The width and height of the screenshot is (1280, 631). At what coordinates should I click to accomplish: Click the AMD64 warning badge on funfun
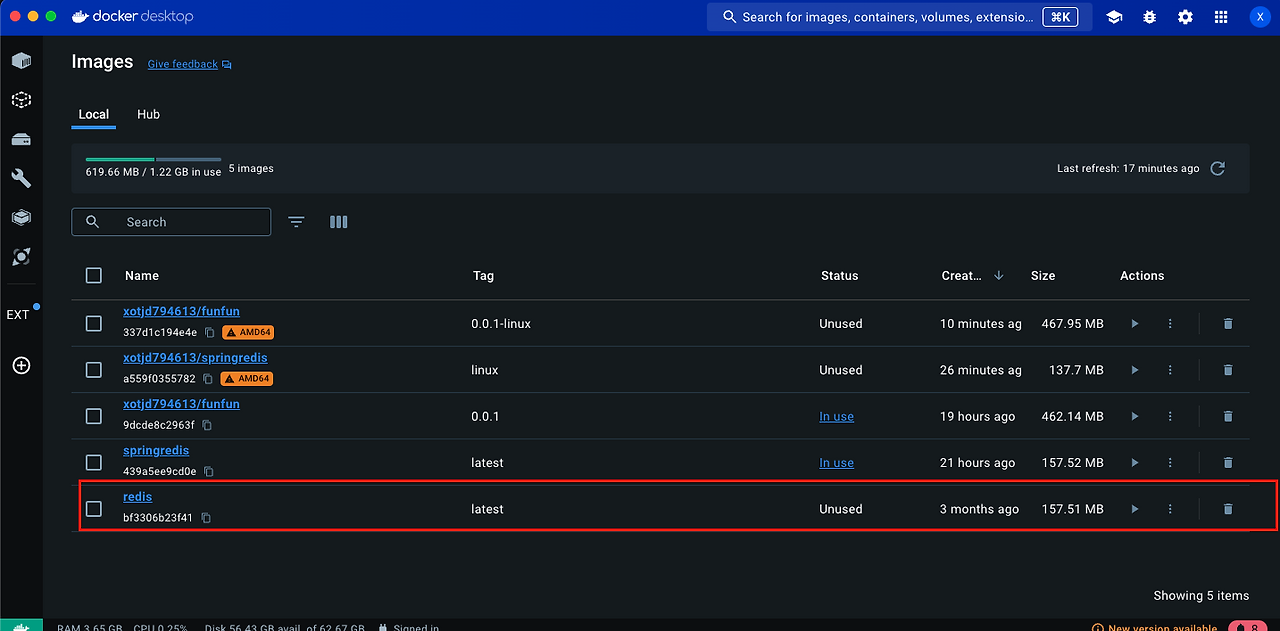click(x=248, y=332)
